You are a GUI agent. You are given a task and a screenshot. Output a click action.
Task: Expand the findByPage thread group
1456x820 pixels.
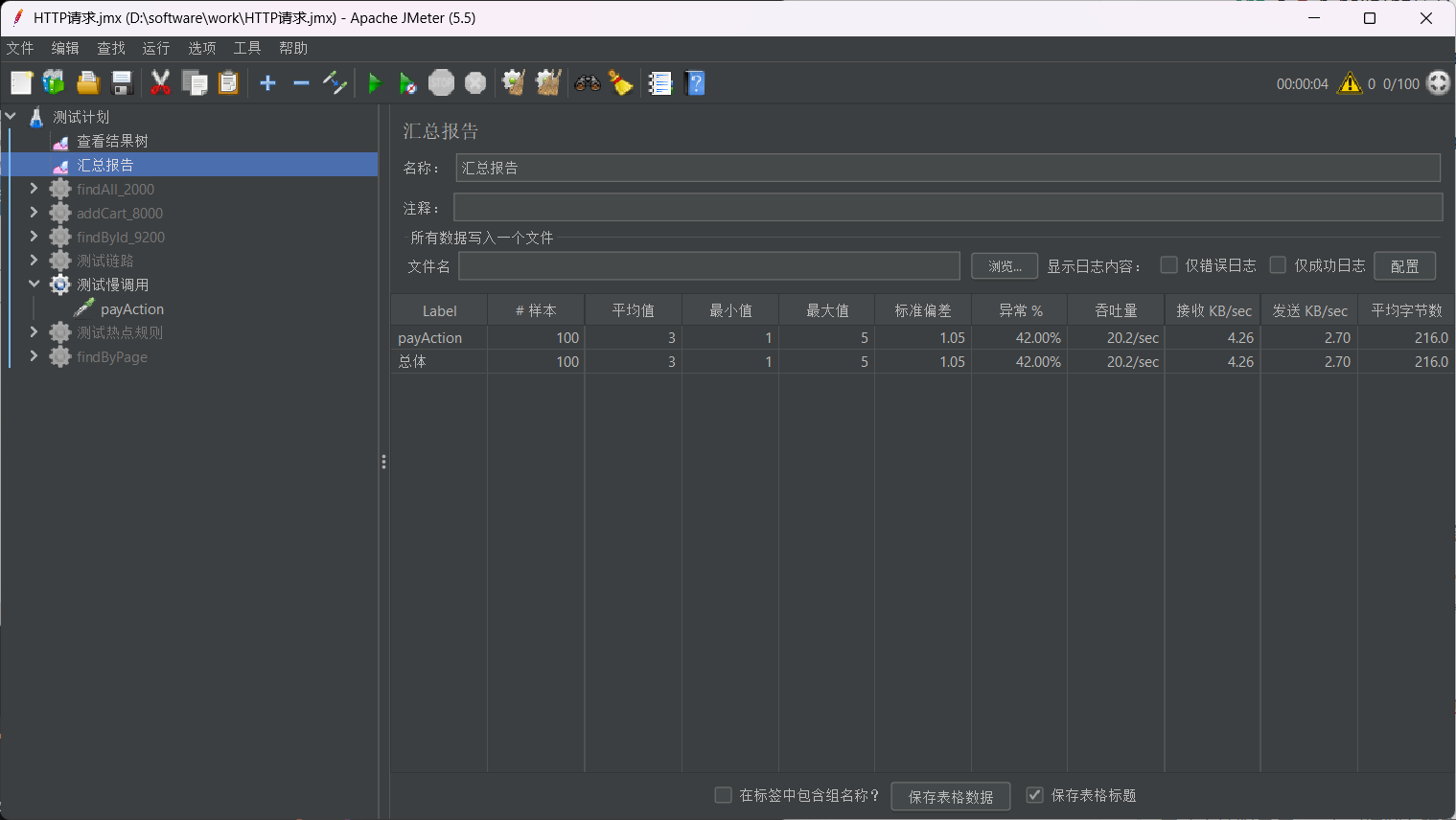point(34,356)
